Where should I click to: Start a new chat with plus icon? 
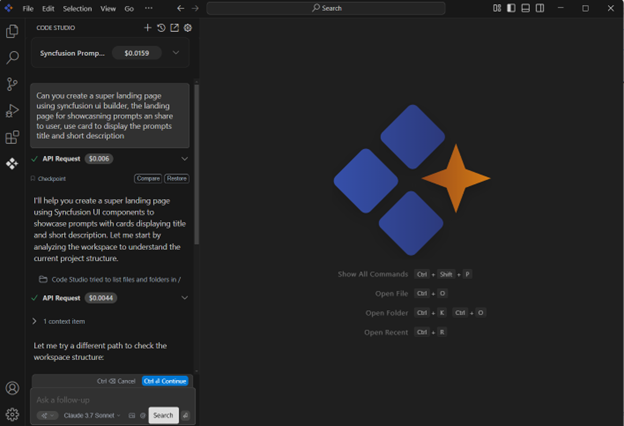[148, 28]
